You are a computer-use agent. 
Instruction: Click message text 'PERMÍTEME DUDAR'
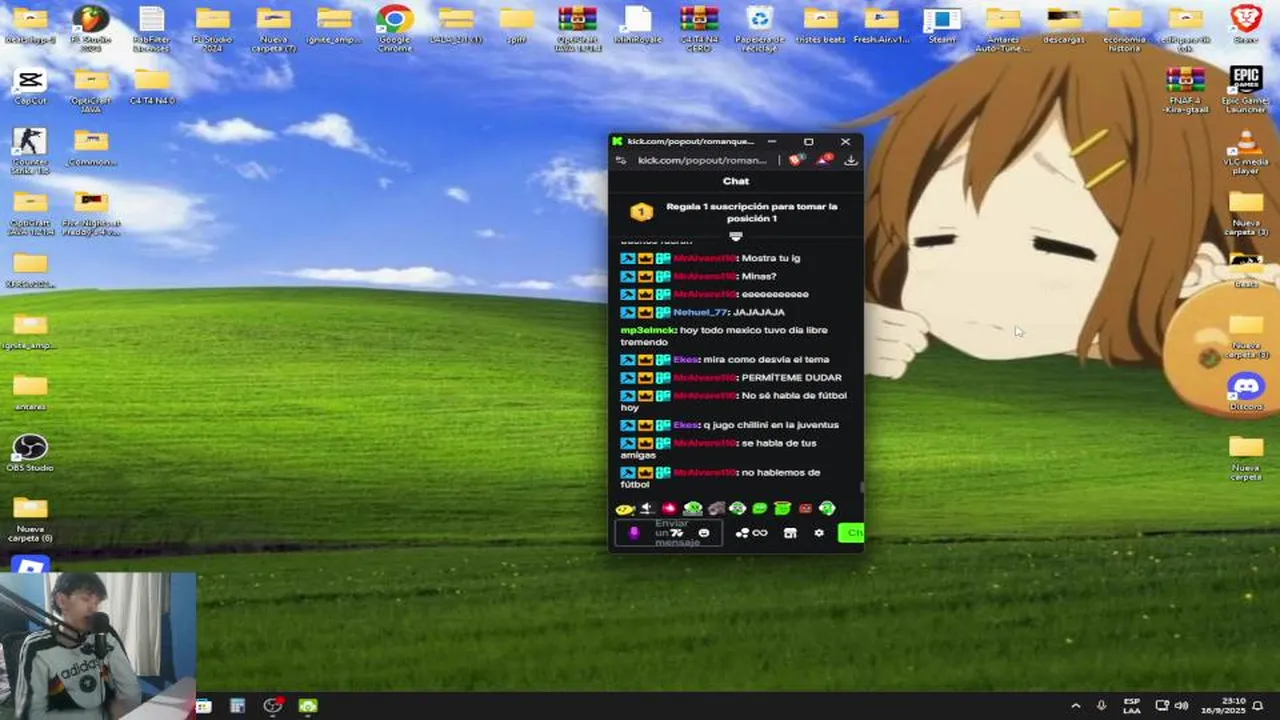click(791, 377)
